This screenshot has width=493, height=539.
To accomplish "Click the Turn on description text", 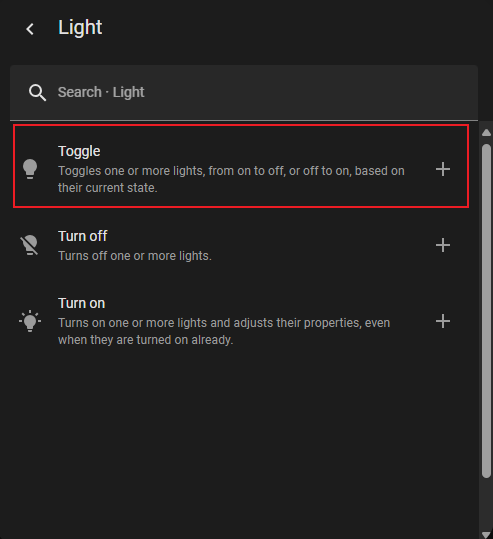I will 224,331.
